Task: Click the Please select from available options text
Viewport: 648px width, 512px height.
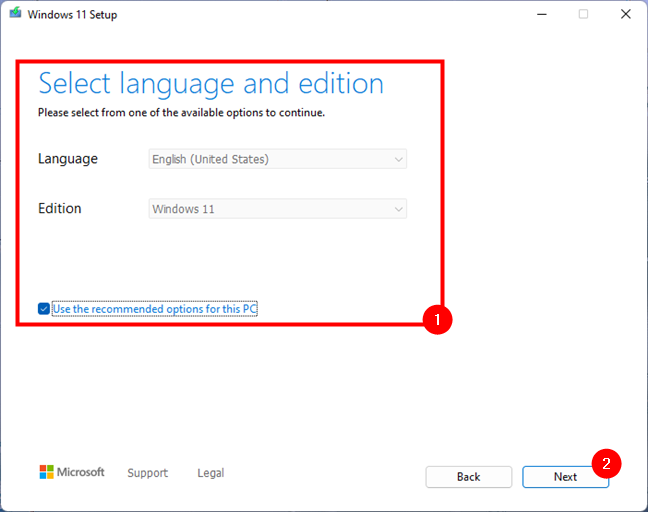Action: click(x=181, y=112)
